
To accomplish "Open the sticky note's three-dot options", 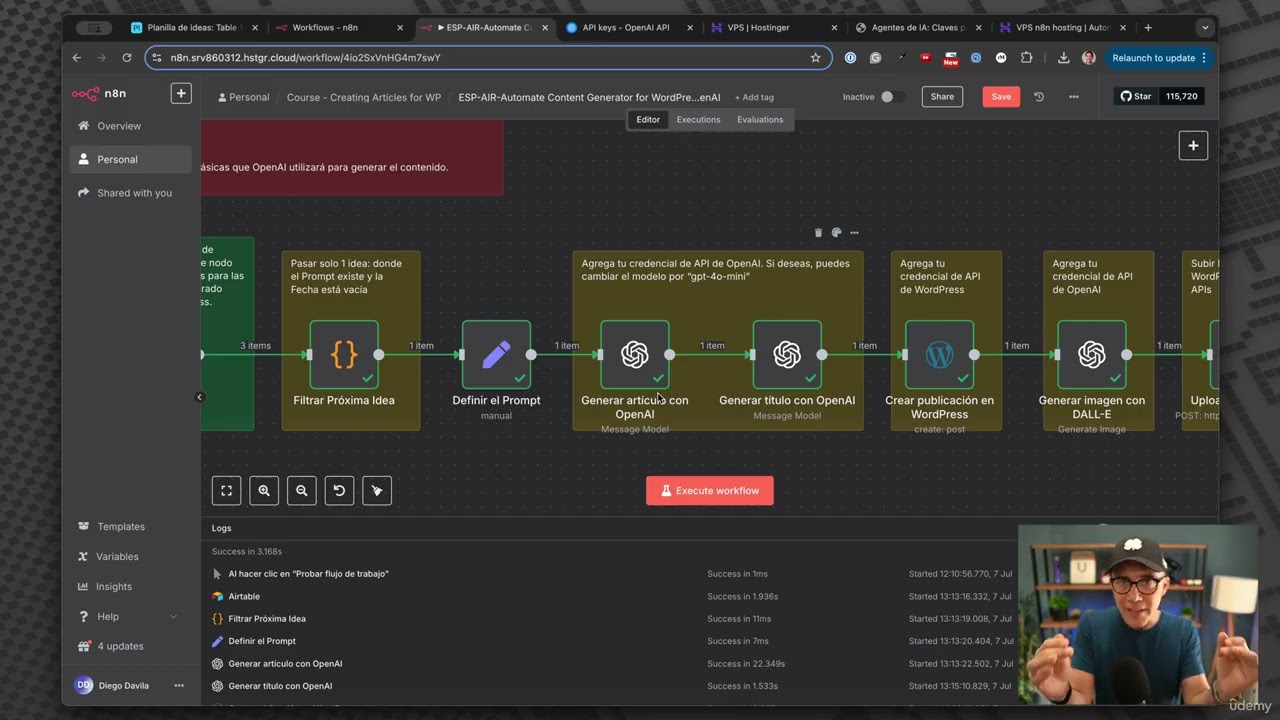I will (854, 233).
